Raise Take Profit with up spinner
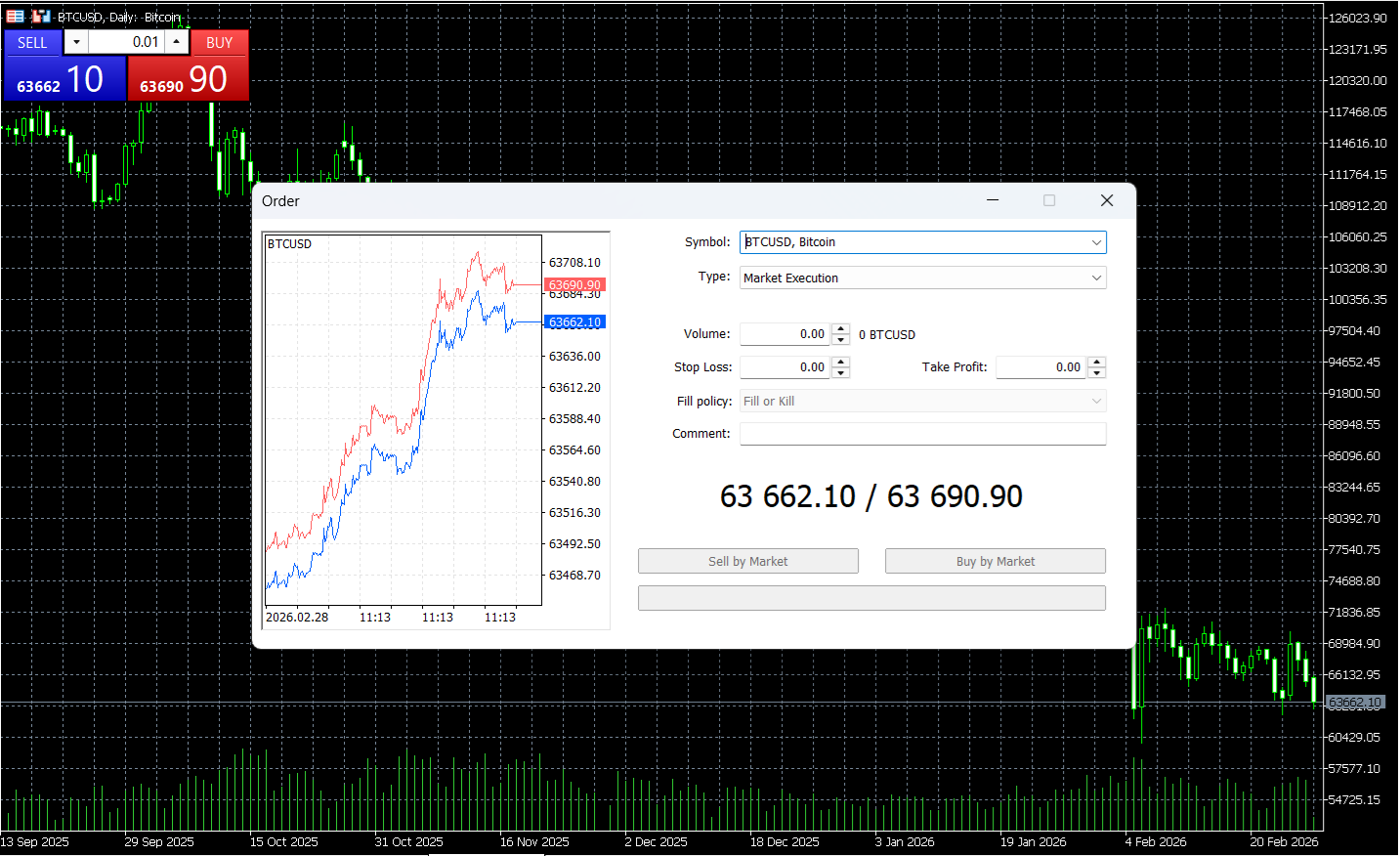This screenshot has height=856, width=1400. coord(1097,363)
